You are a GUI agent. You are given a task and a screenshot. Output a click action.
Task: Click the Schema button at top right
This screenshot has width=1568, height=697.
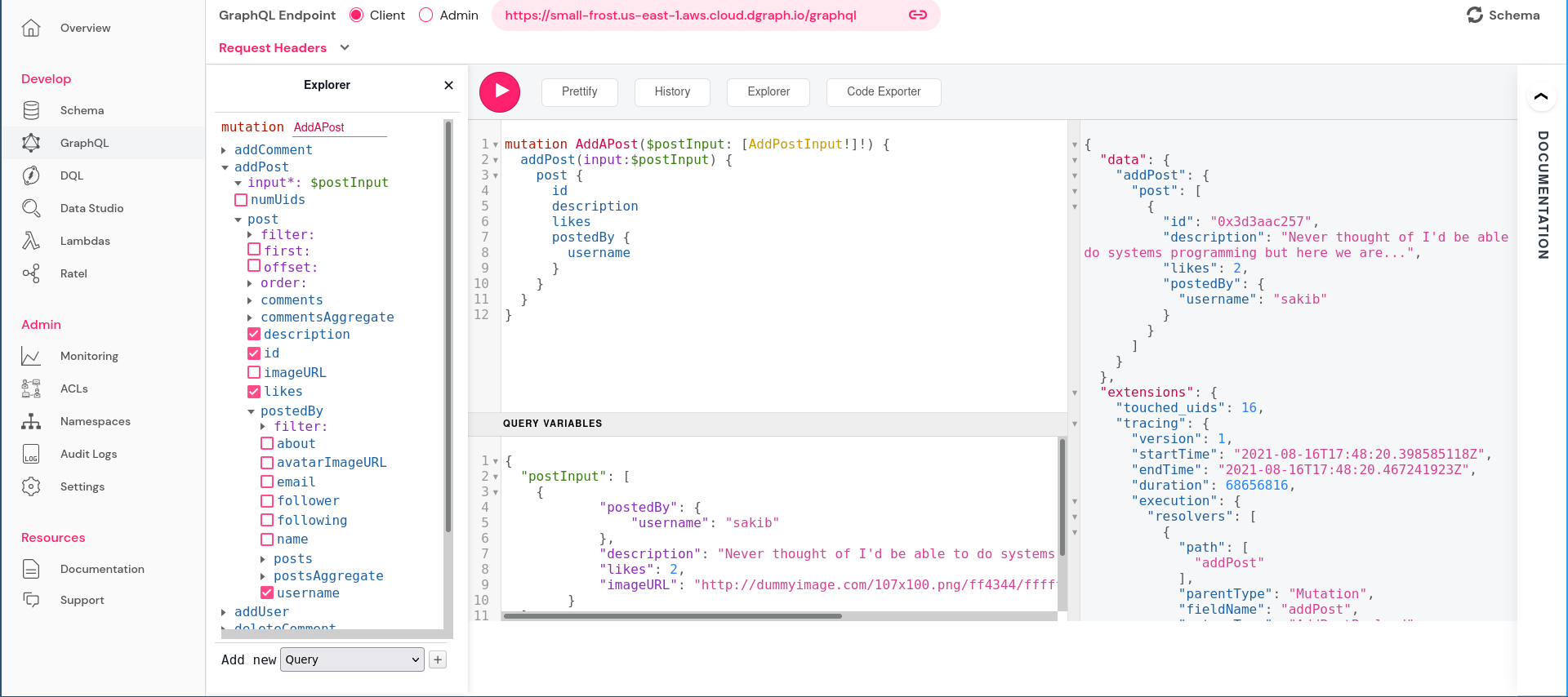tap(1503, 15)
